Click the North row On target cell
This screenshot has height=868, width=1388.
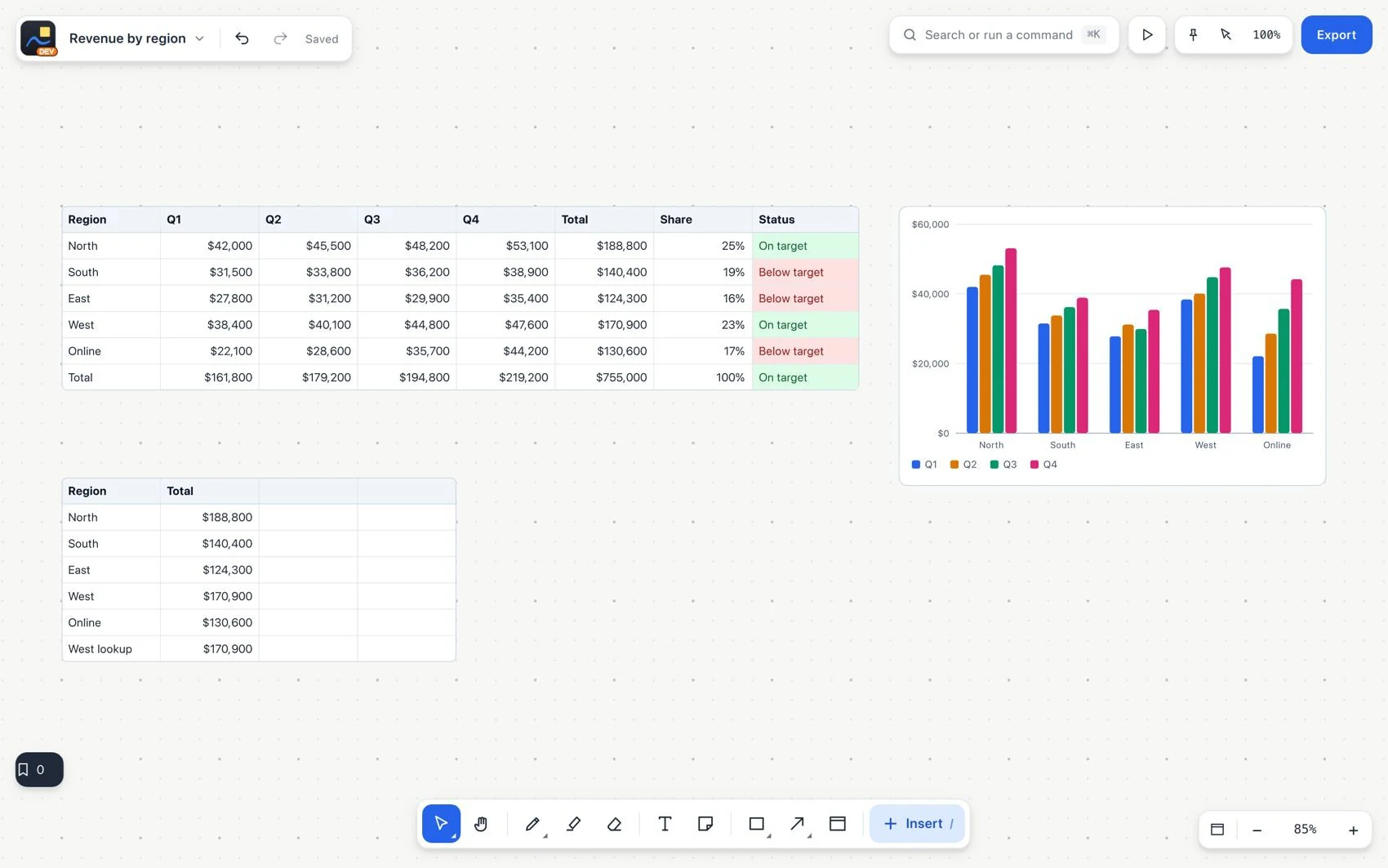805,246
